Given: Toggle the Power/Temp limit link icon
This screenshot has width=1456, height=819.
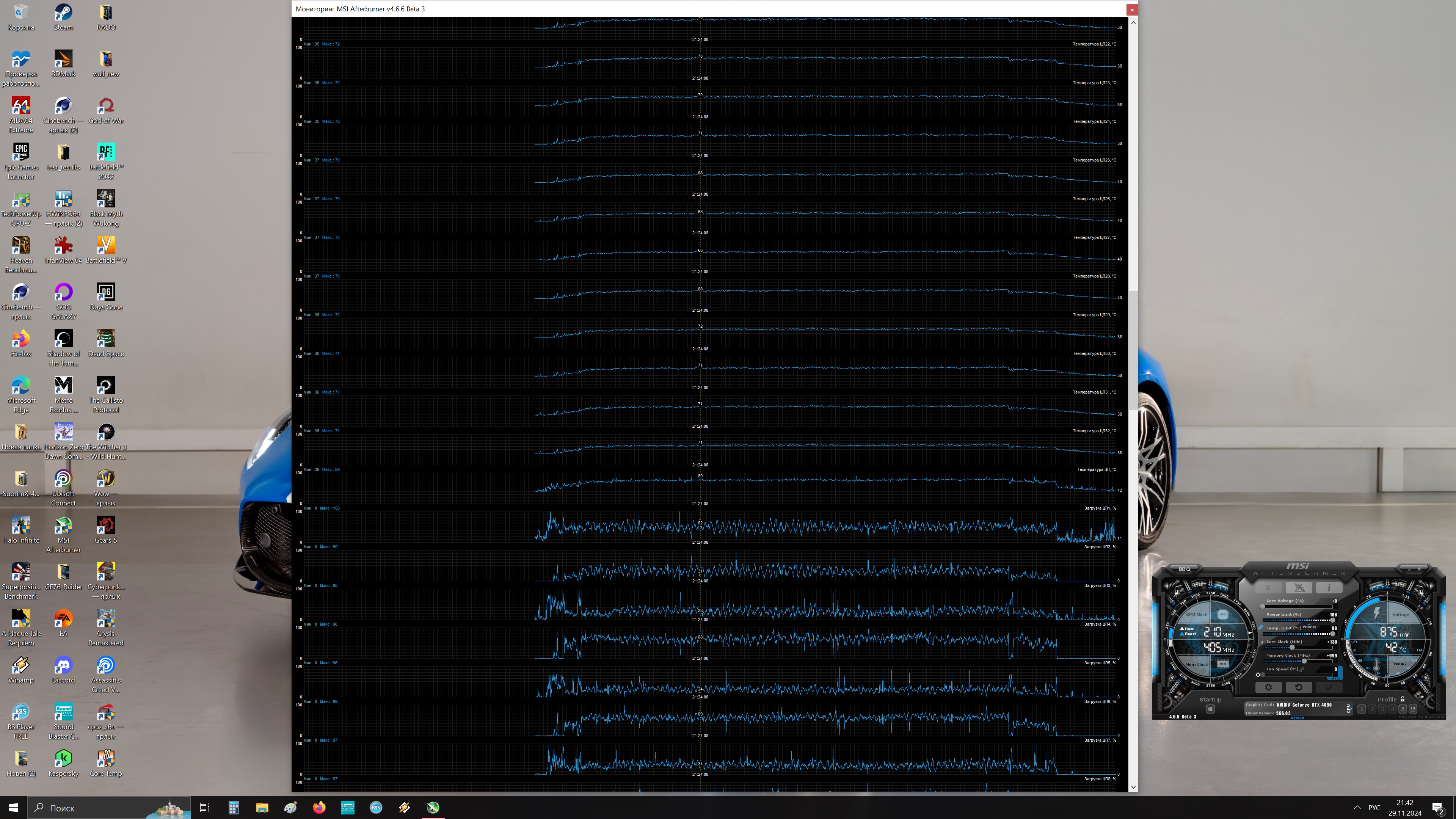Looking at the screenshot, I should (x=1261, y=628).
